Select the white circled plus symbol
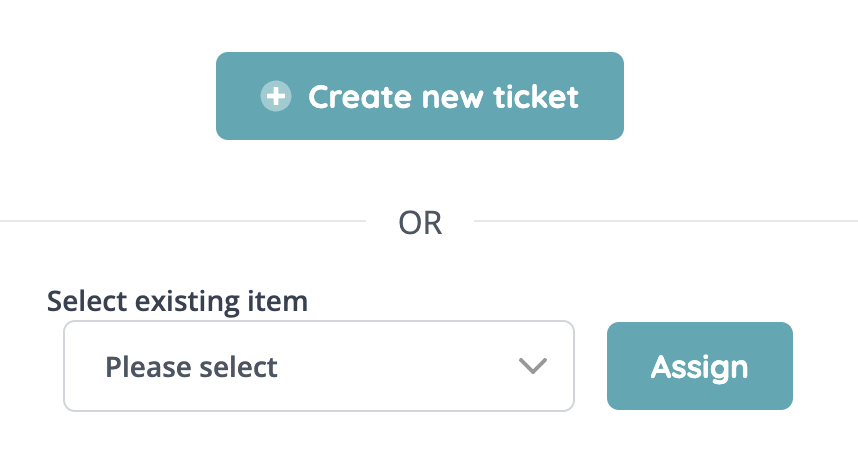The image size is (858, 461). [274, 96]
